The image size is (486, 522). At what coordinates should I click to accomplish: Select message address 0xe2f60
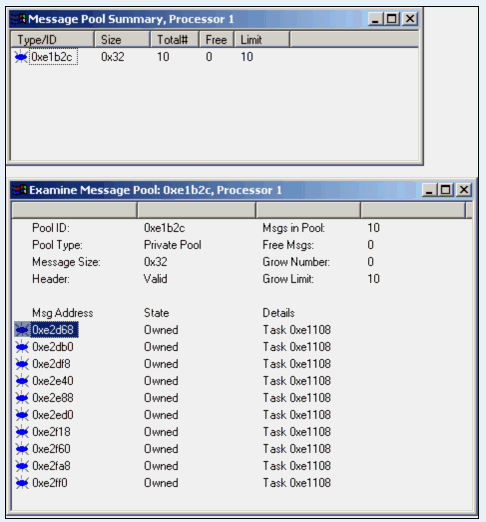pyautogui.click(x=51, y=449)
